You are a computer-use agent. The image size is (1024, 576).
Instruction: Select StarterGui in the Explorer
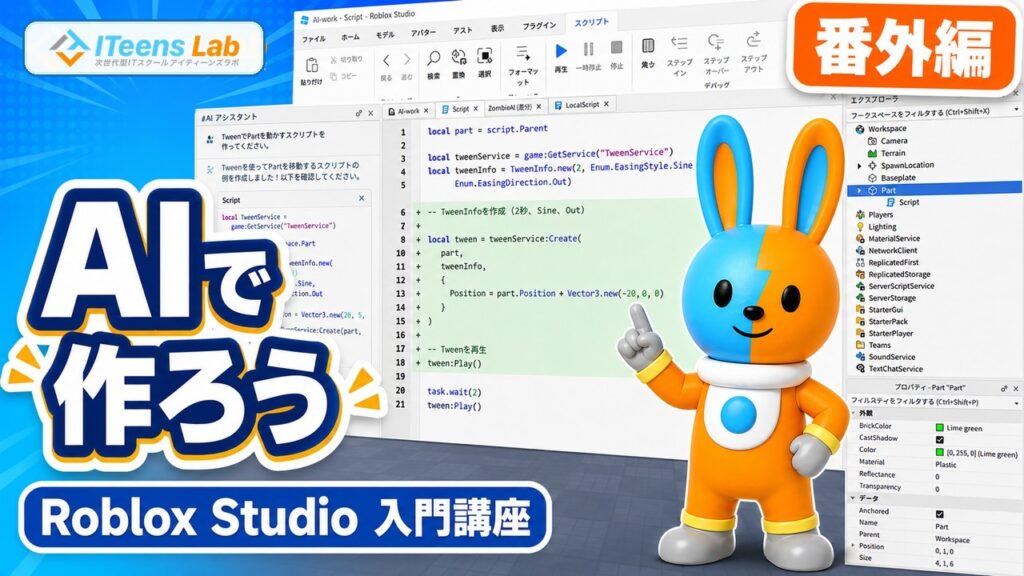tap(885, 310)
